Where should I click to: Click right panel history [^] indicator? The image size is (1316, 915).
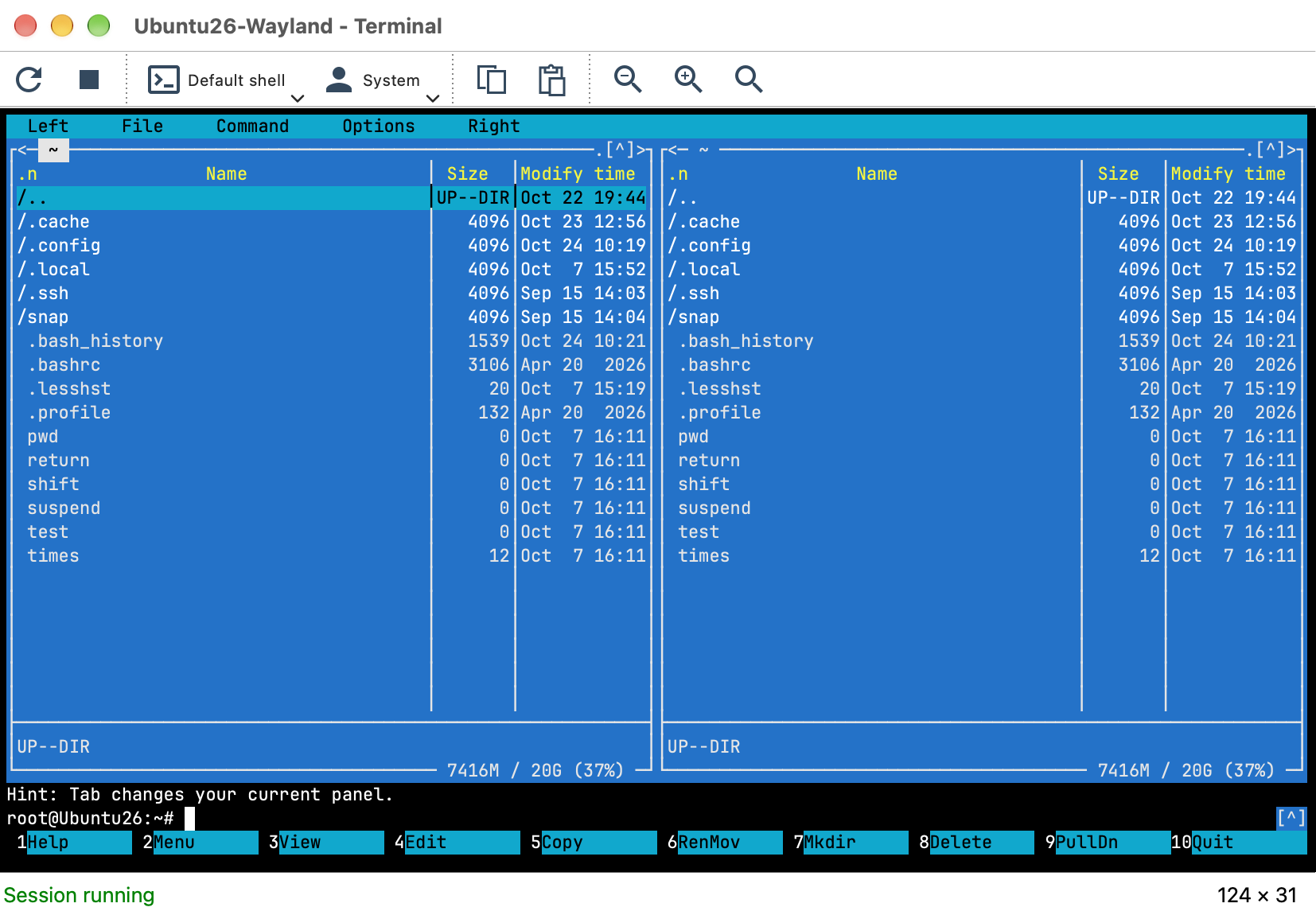(x=1271, y=150)
